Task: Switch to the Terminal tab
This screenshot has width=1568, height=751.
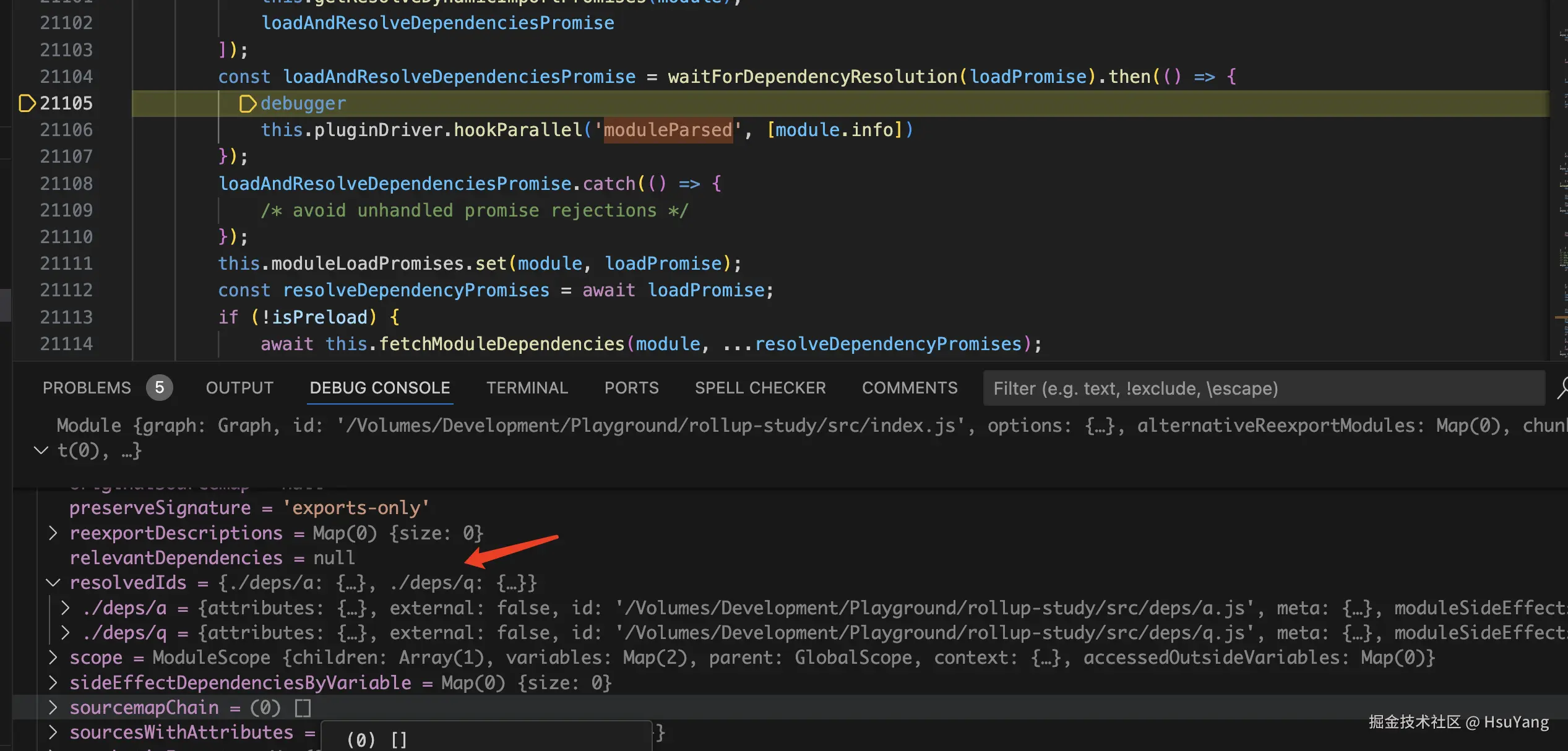Action: [527, 388]
